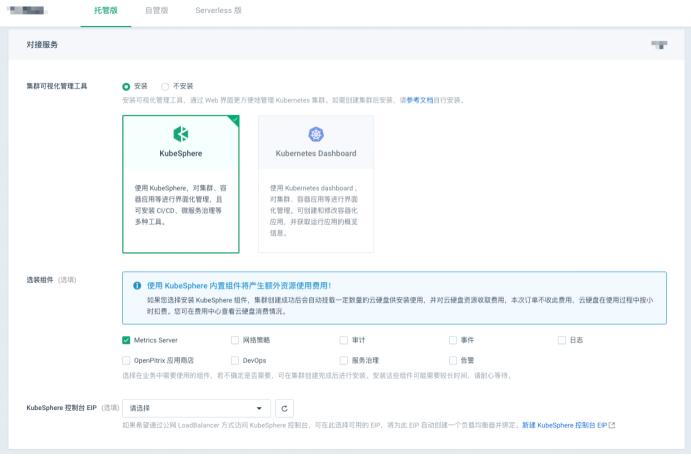Viewport: 691px width, 456px height.
Task: Open the Serverless 版 tab
Action: click(218, 11)
